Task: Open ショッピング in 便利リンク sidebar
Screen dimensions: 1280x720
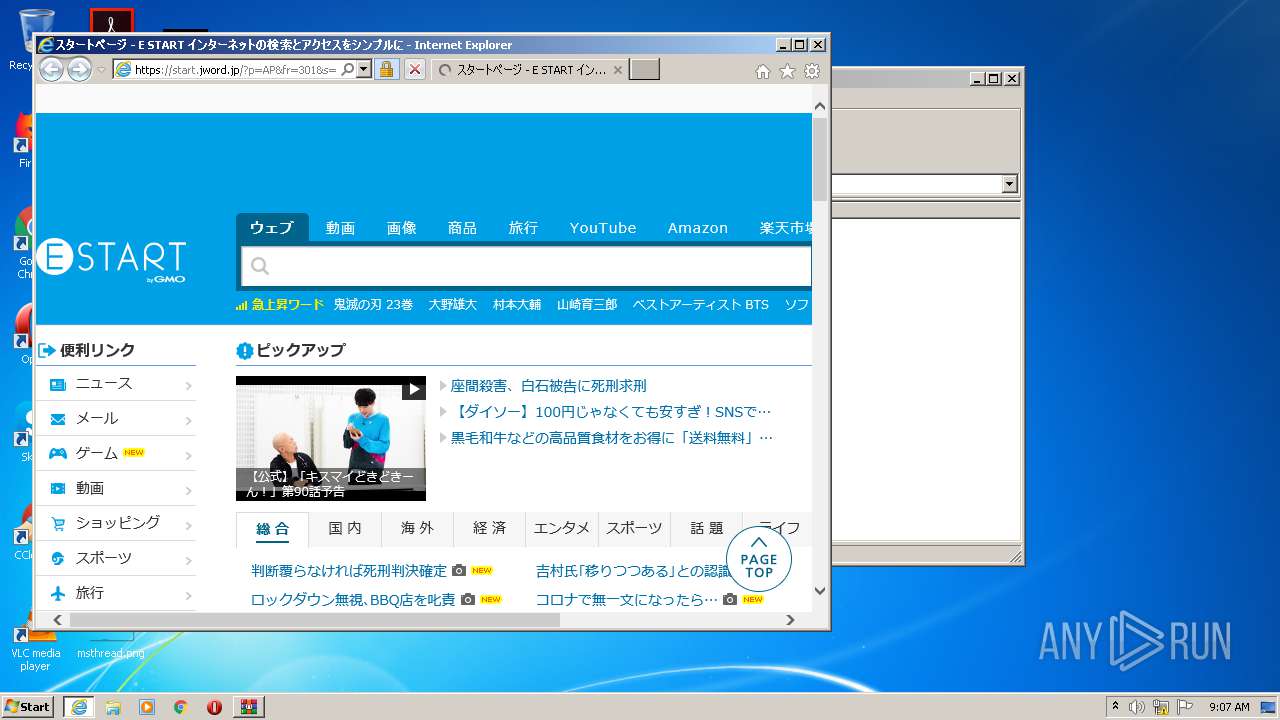Action: click(116, 523)
